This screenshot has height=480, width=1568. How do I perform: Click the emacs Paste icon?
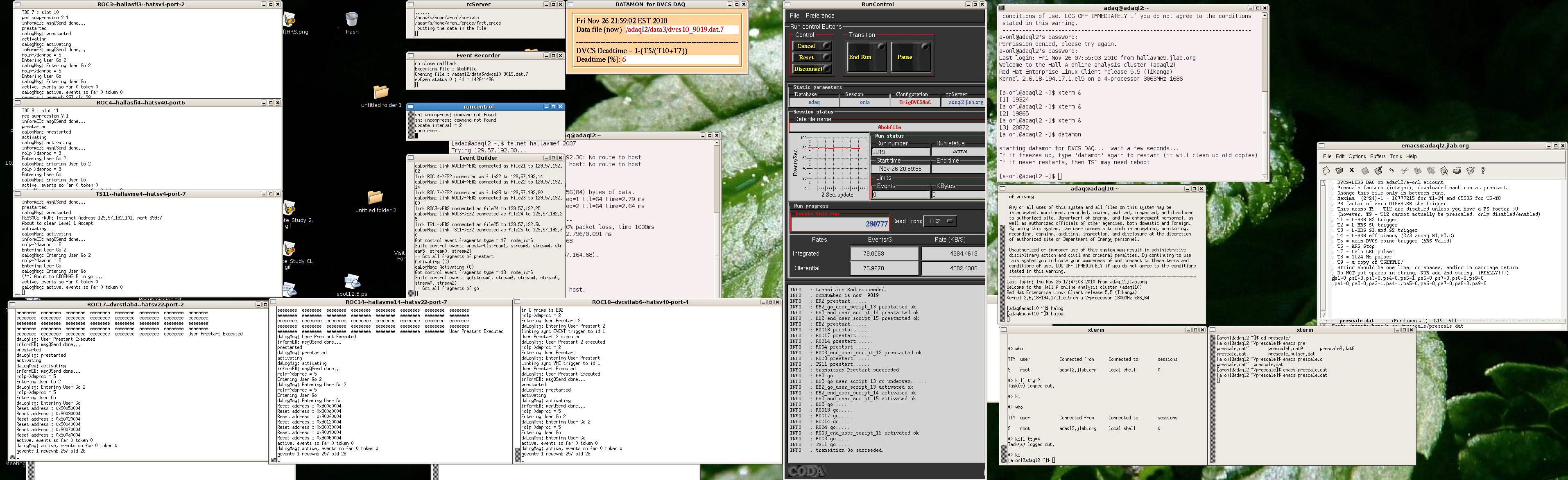coord(1431,170)
